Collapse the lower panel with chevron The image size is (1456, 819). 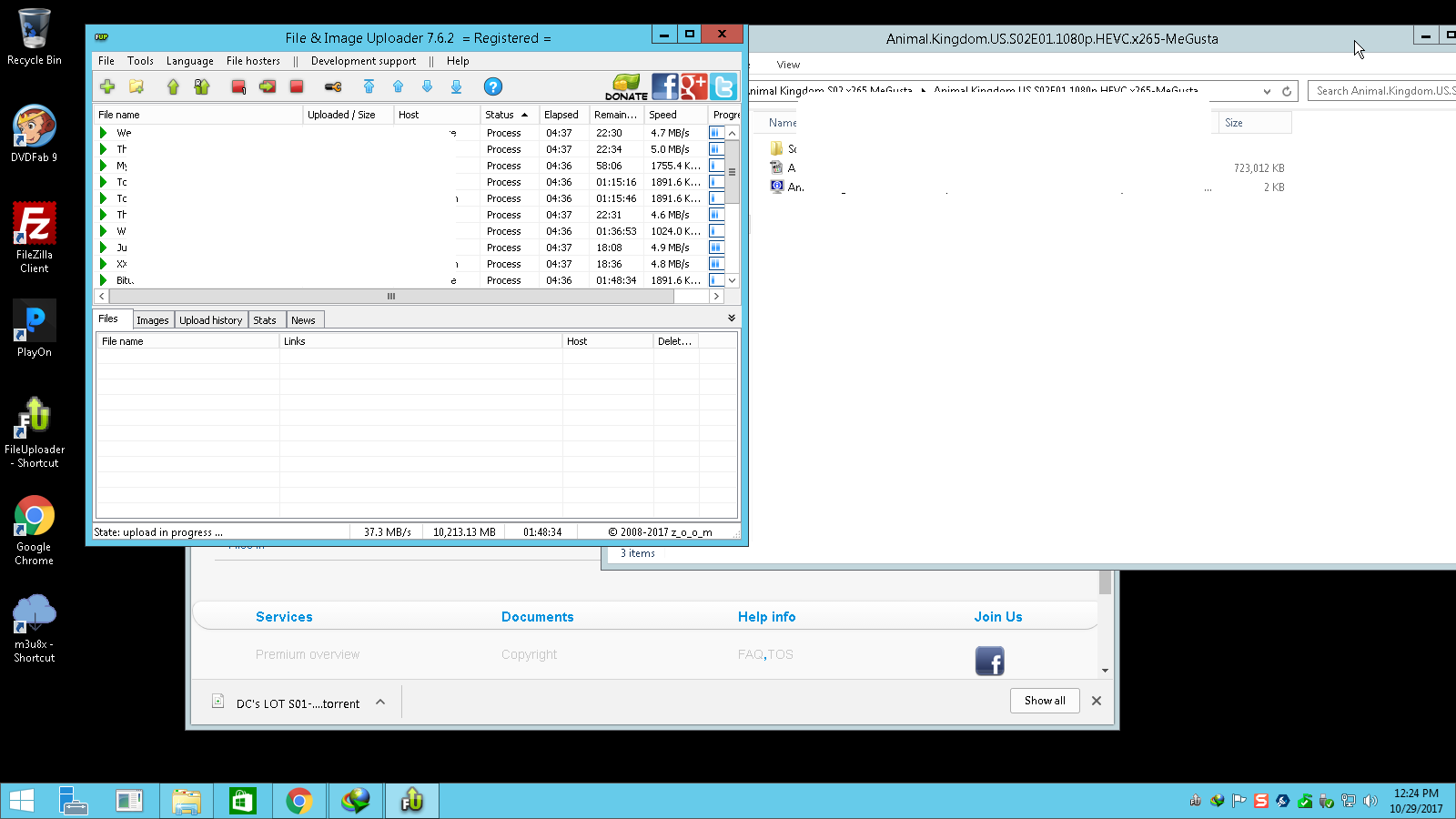[x=732, y=318]
